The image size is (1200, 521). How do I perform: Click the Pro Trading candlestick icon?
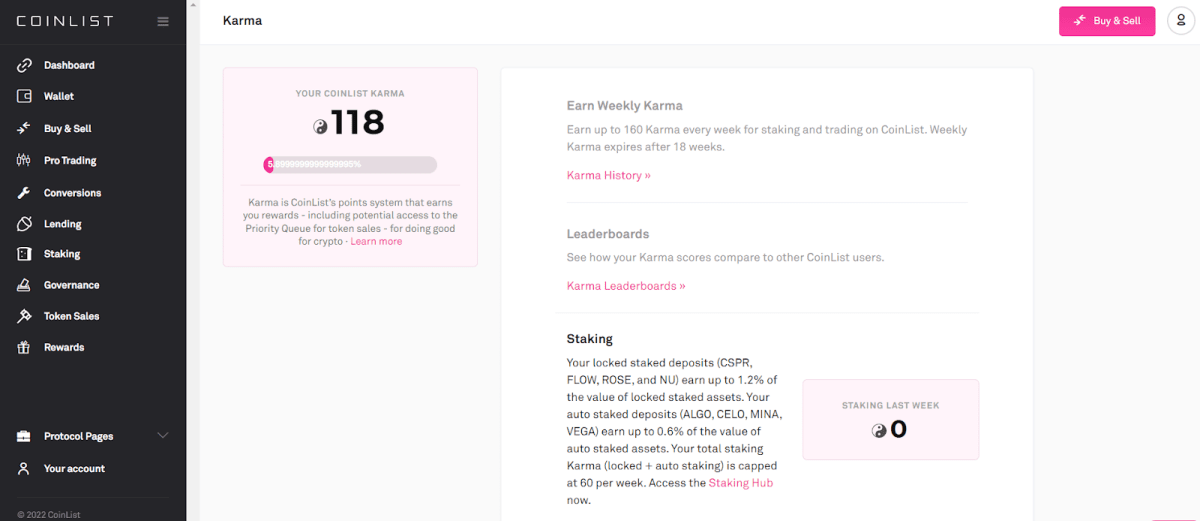pos(24,160)
